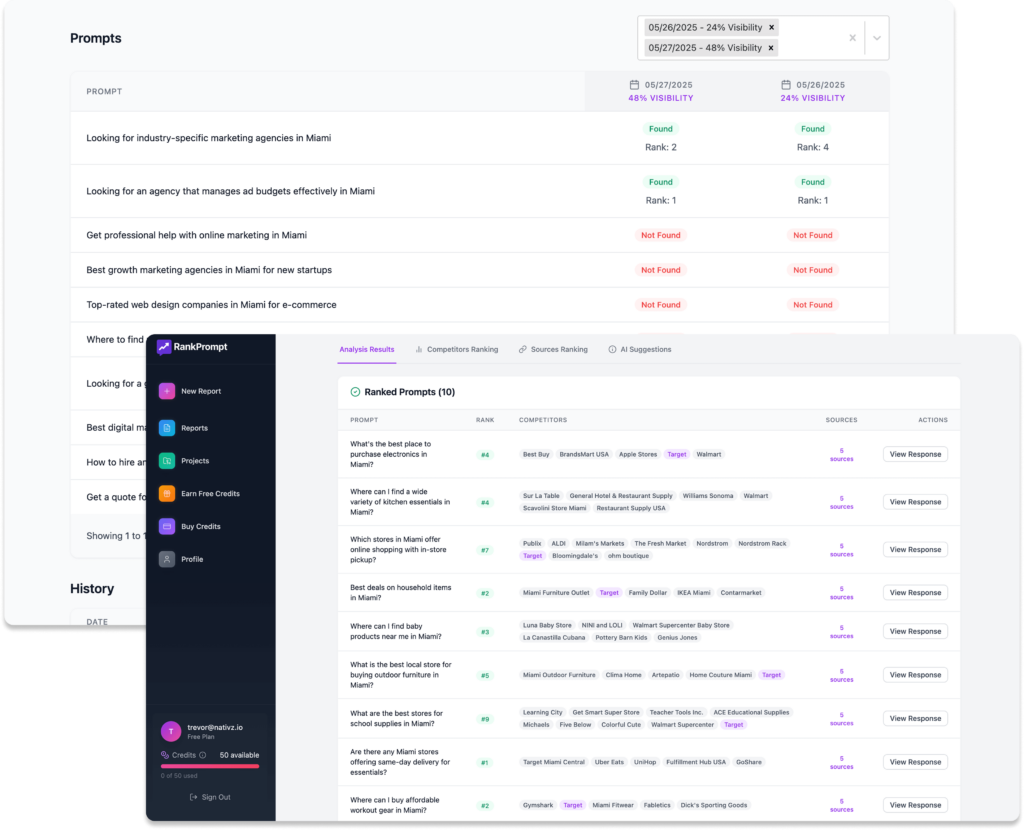
Task: Click the Projects folder icon
Action: pos(167,461)
